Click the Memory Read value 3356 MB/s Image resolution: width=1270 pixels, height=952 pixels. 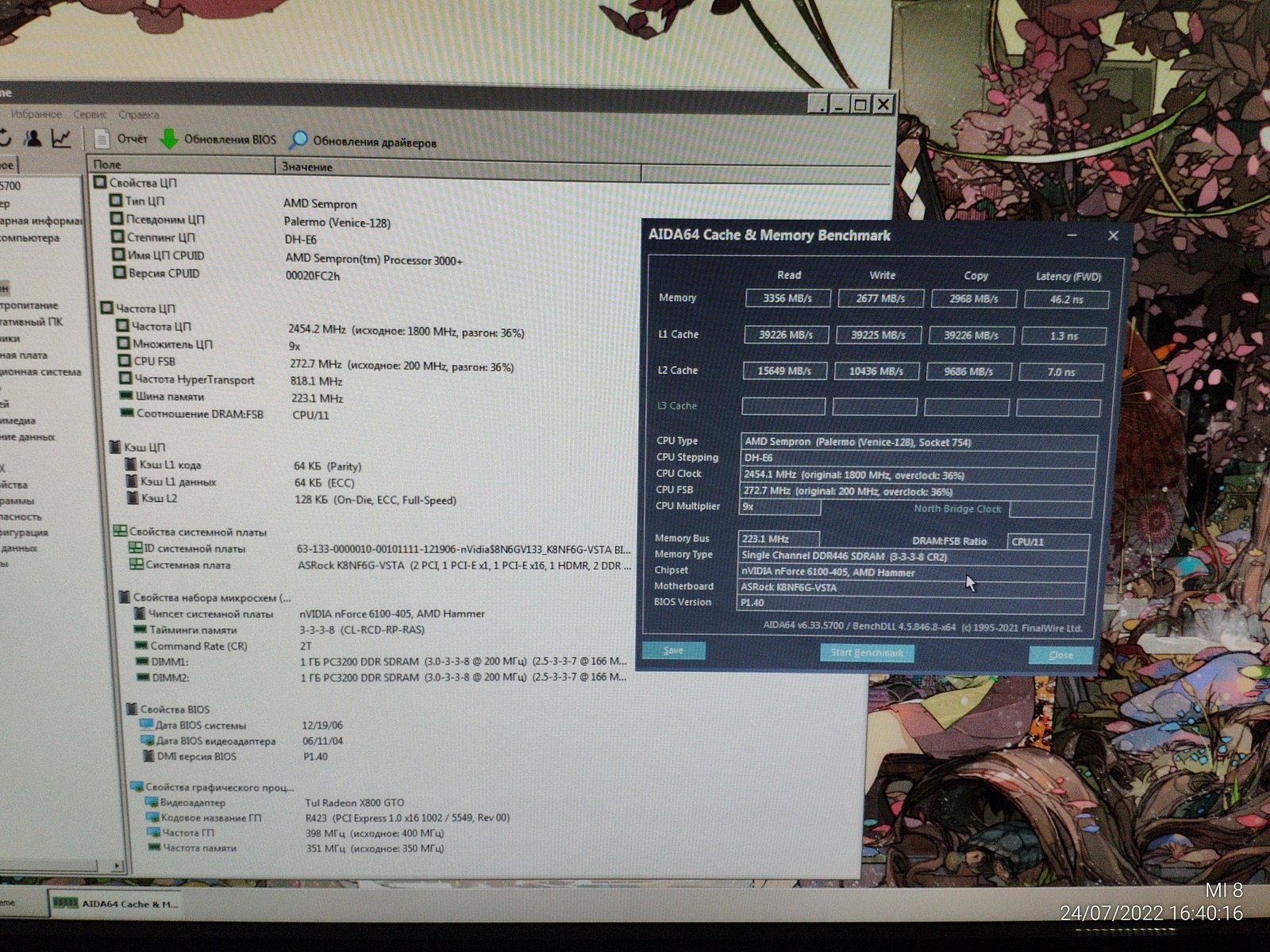pyautogui.click(x=788, y=298)
